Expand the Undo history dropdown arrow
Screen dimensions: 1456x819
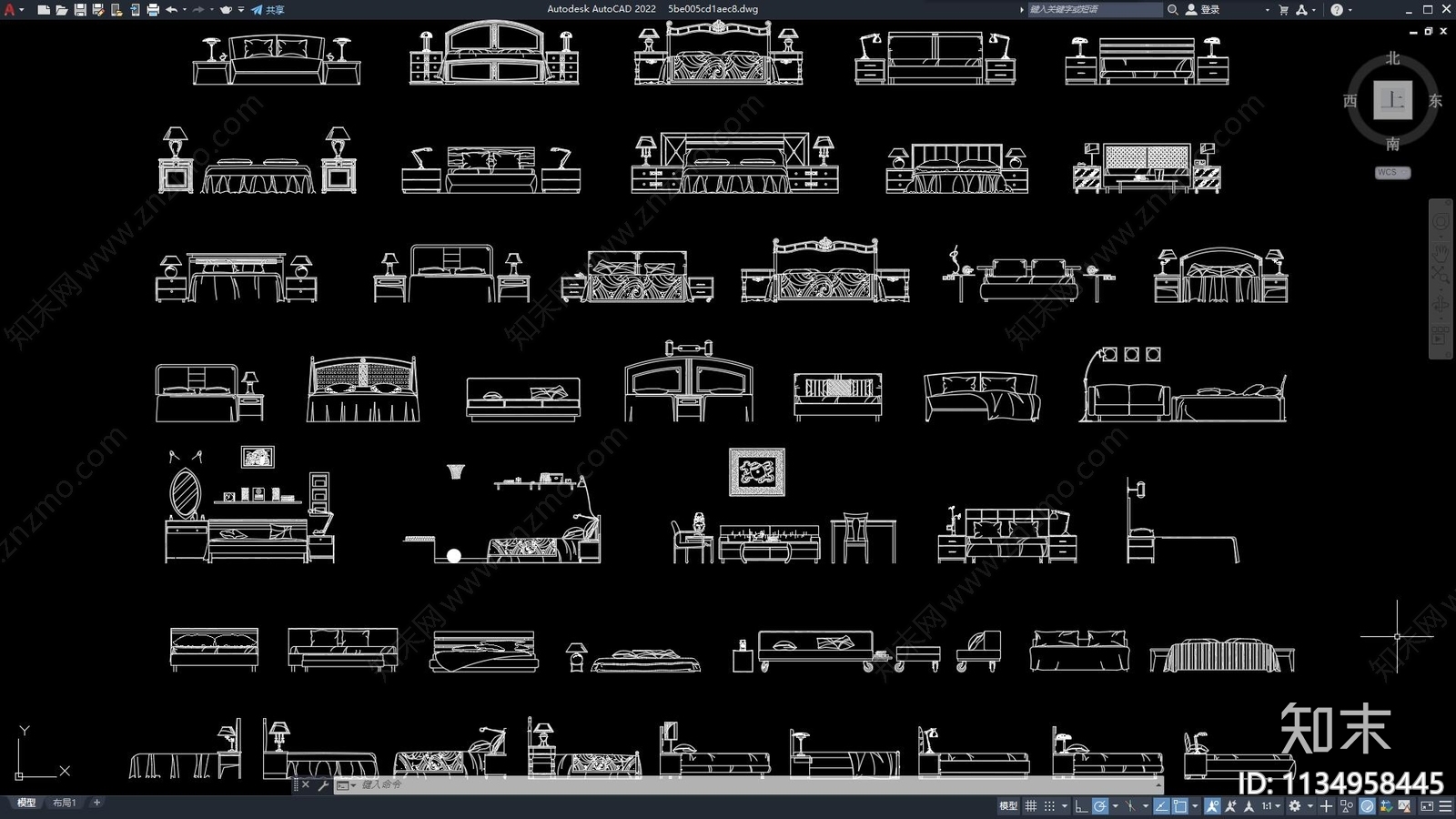(x=185, y=9)
